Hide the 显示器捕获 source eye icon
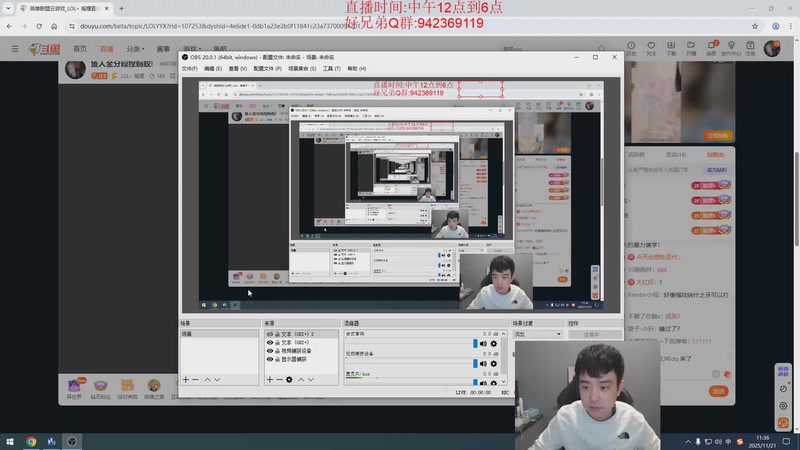The width and height of the screenshot is (800, 450). 270,359
